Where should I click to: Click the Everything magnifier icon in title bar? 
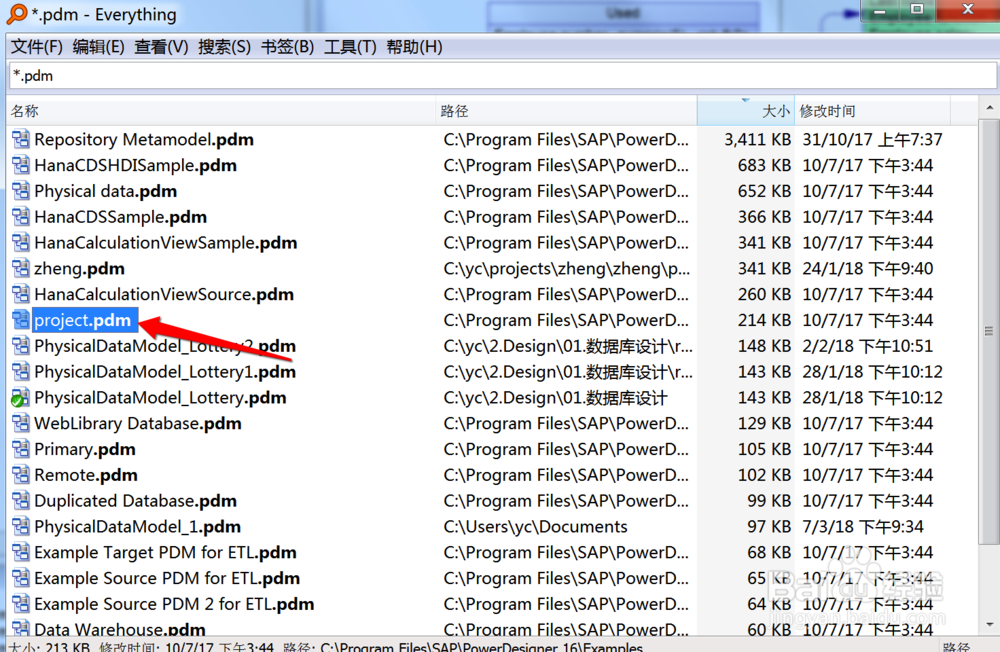(17, 14)
